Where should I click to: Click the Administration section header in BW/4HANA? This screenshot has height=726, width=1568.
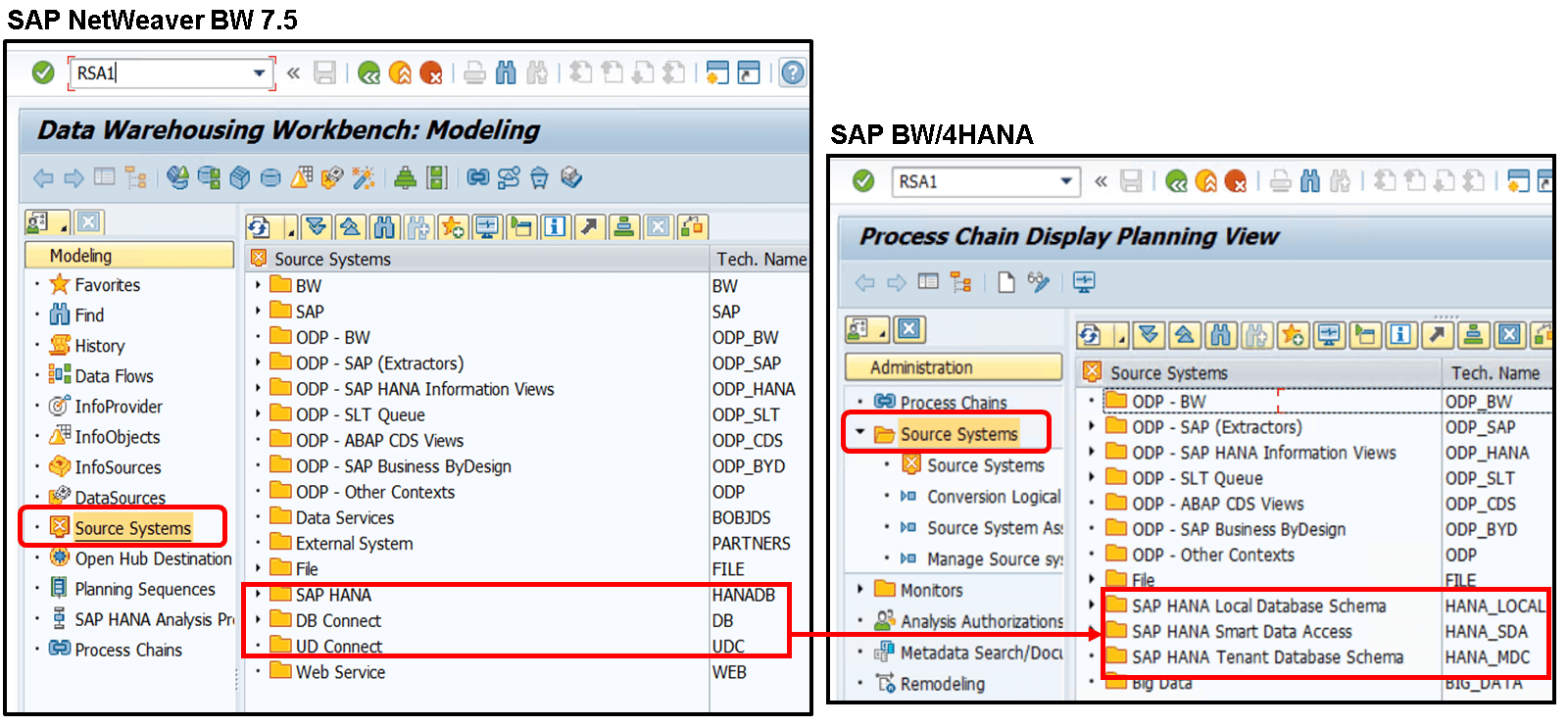(954, 367)
